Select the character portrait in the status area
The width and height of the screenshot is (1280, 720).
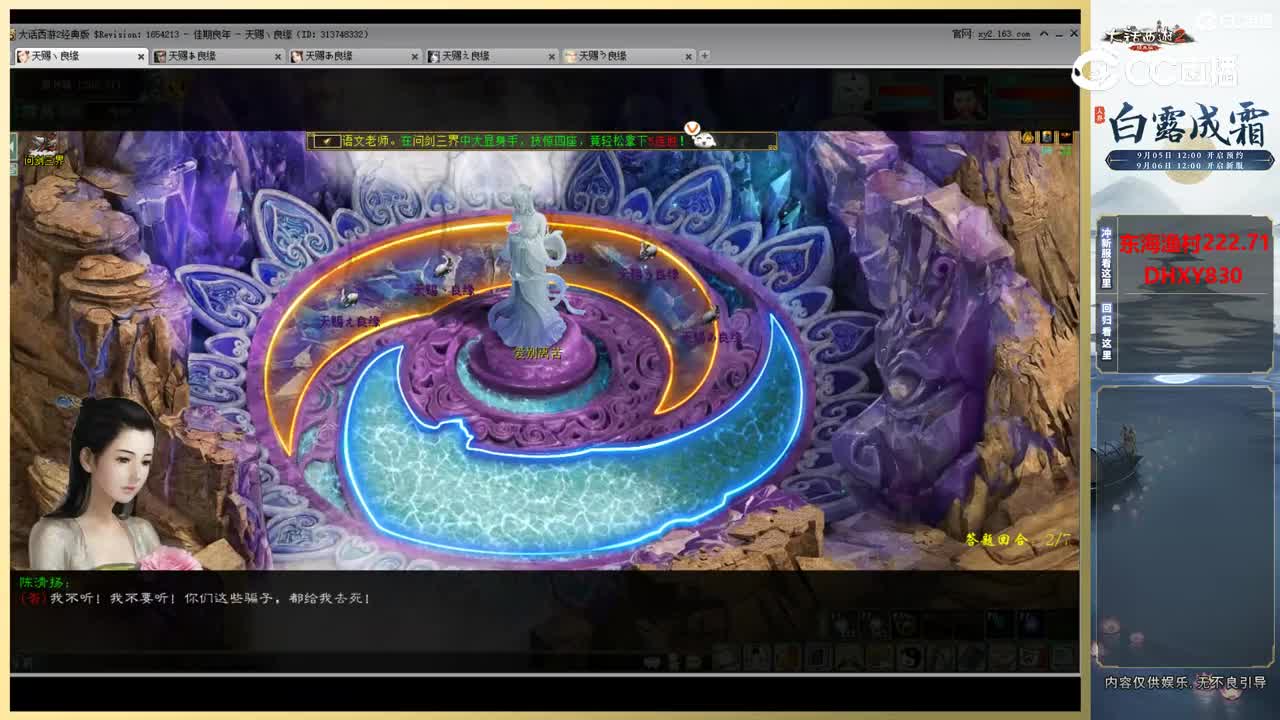click(965, 98)
